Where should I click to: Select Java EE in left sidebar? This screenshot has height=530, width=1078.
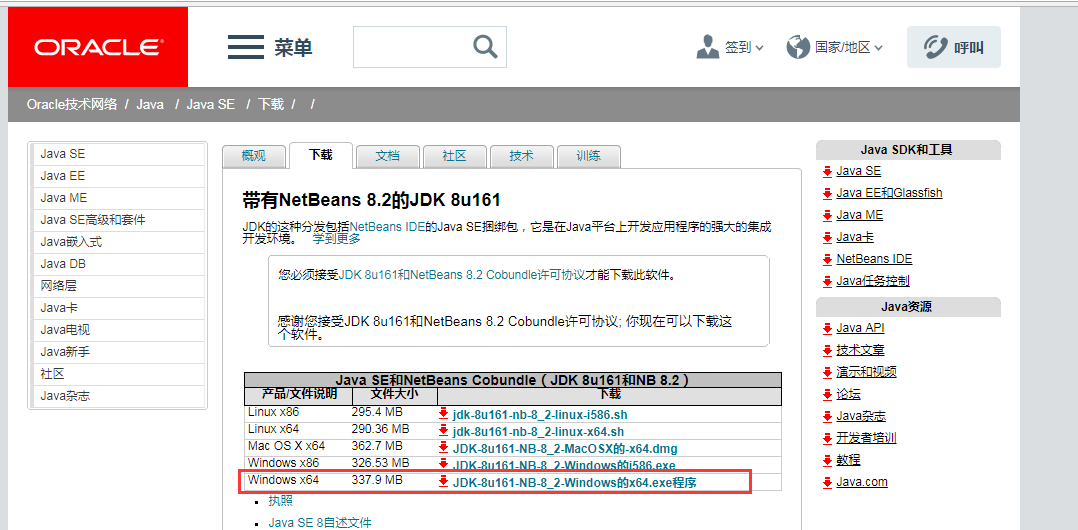coord(118,176)
